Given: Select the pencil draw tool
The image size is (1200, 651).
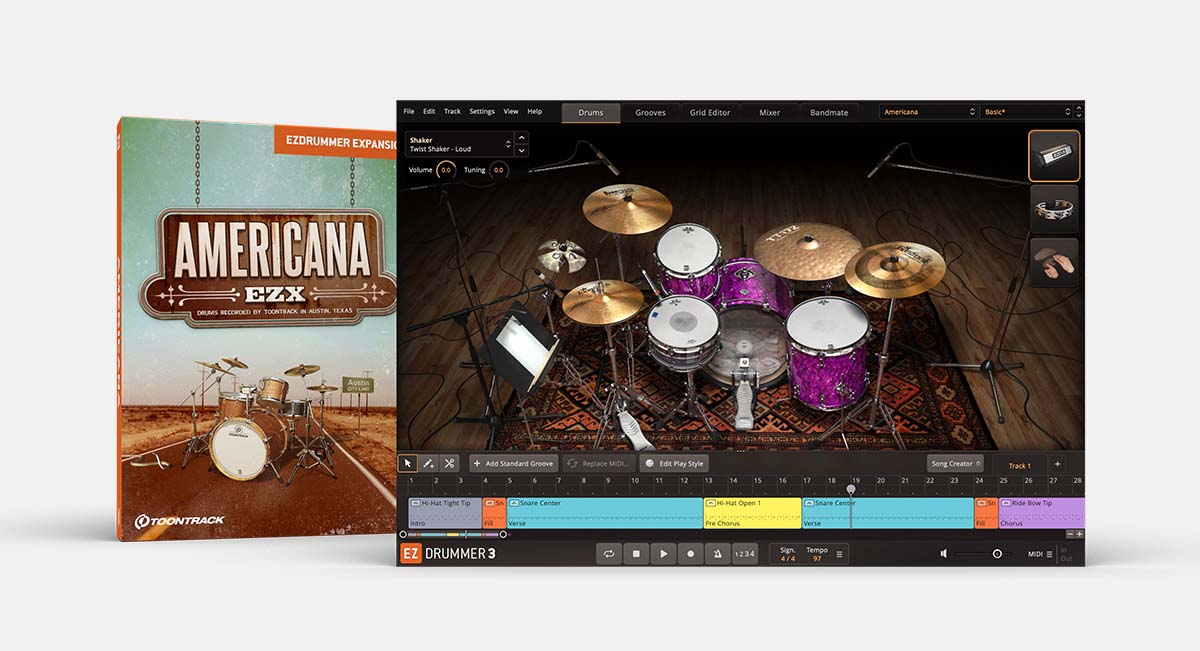Looking at the screenshot, I should (428, 463).
